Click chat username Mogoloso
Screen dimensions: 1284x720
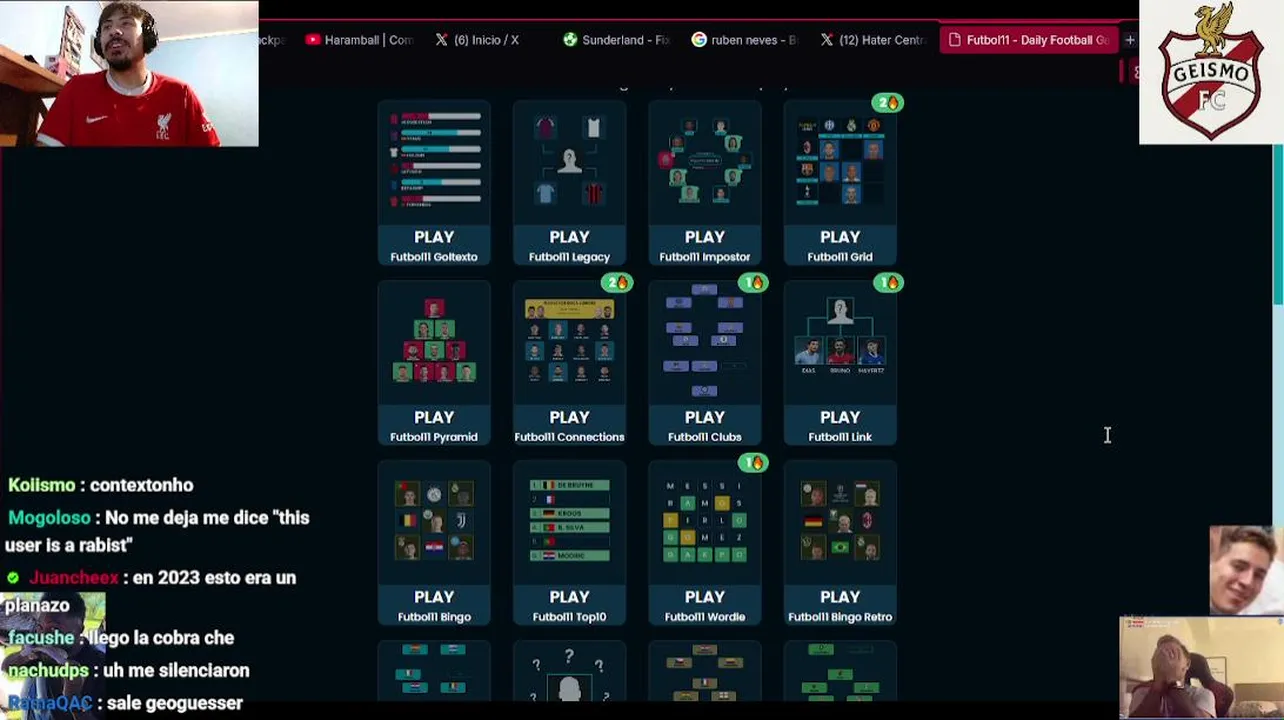50,518
